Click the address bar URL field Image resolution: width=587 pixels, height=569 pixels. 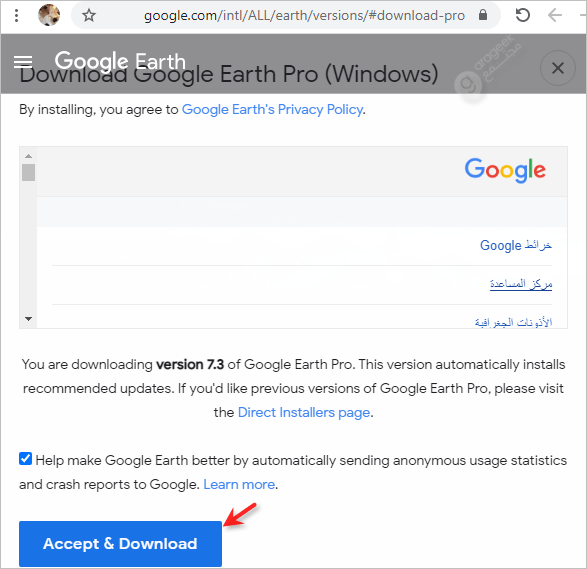click(304, 15)
